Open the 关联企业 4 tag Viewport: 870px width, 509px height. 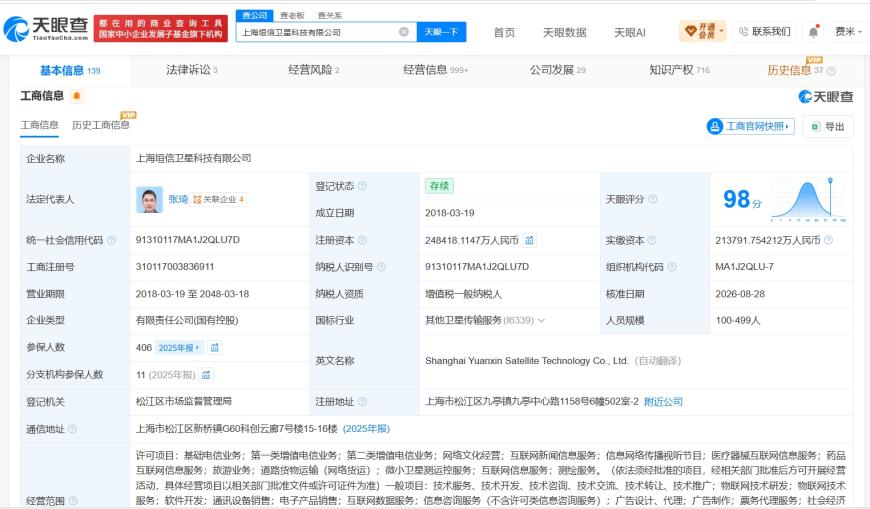tap(219, 199)
